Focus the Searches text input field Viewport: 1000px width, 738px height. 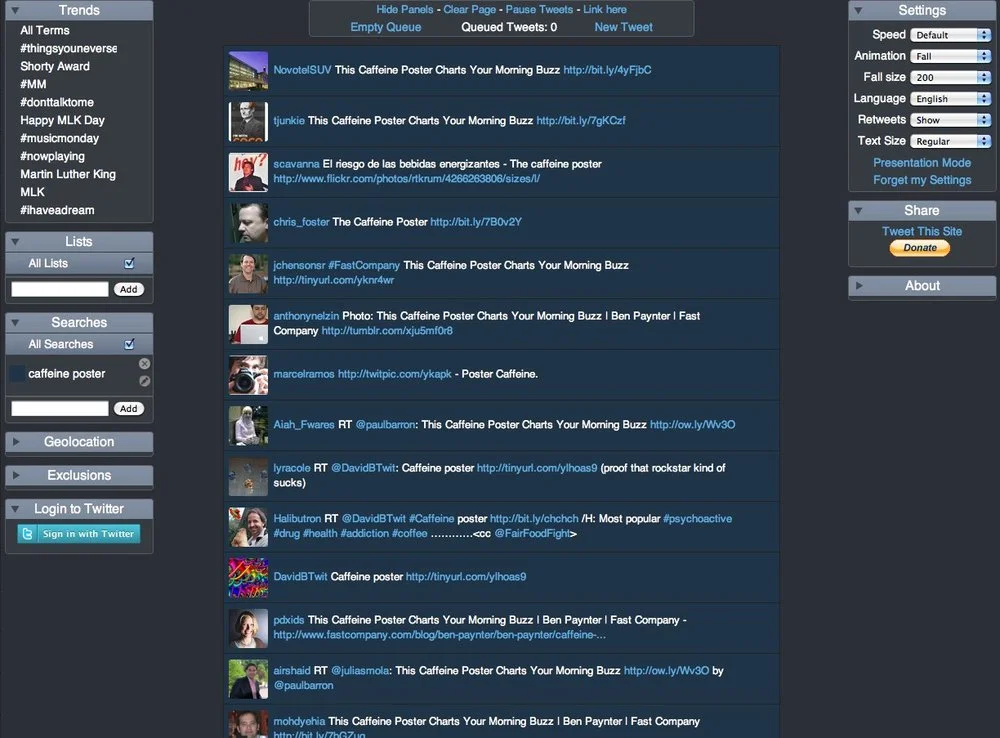(x=60, y=408)
